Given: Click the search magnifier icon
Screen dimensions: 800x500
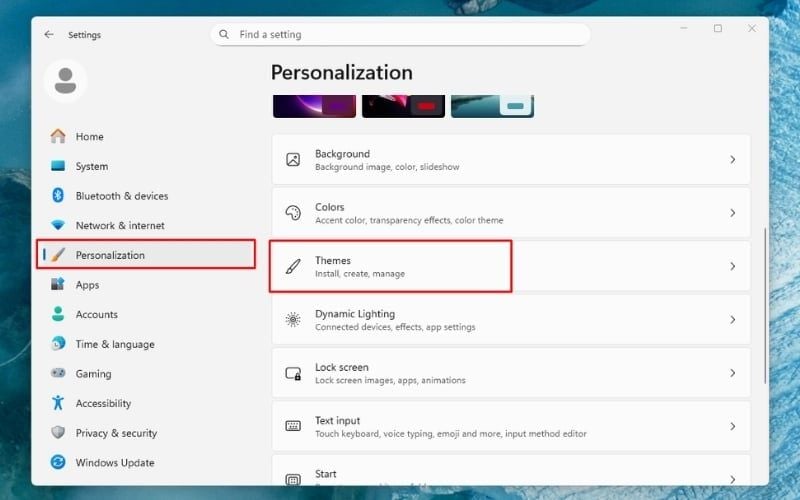Looking at the screenshot, I should click(223, 34).
